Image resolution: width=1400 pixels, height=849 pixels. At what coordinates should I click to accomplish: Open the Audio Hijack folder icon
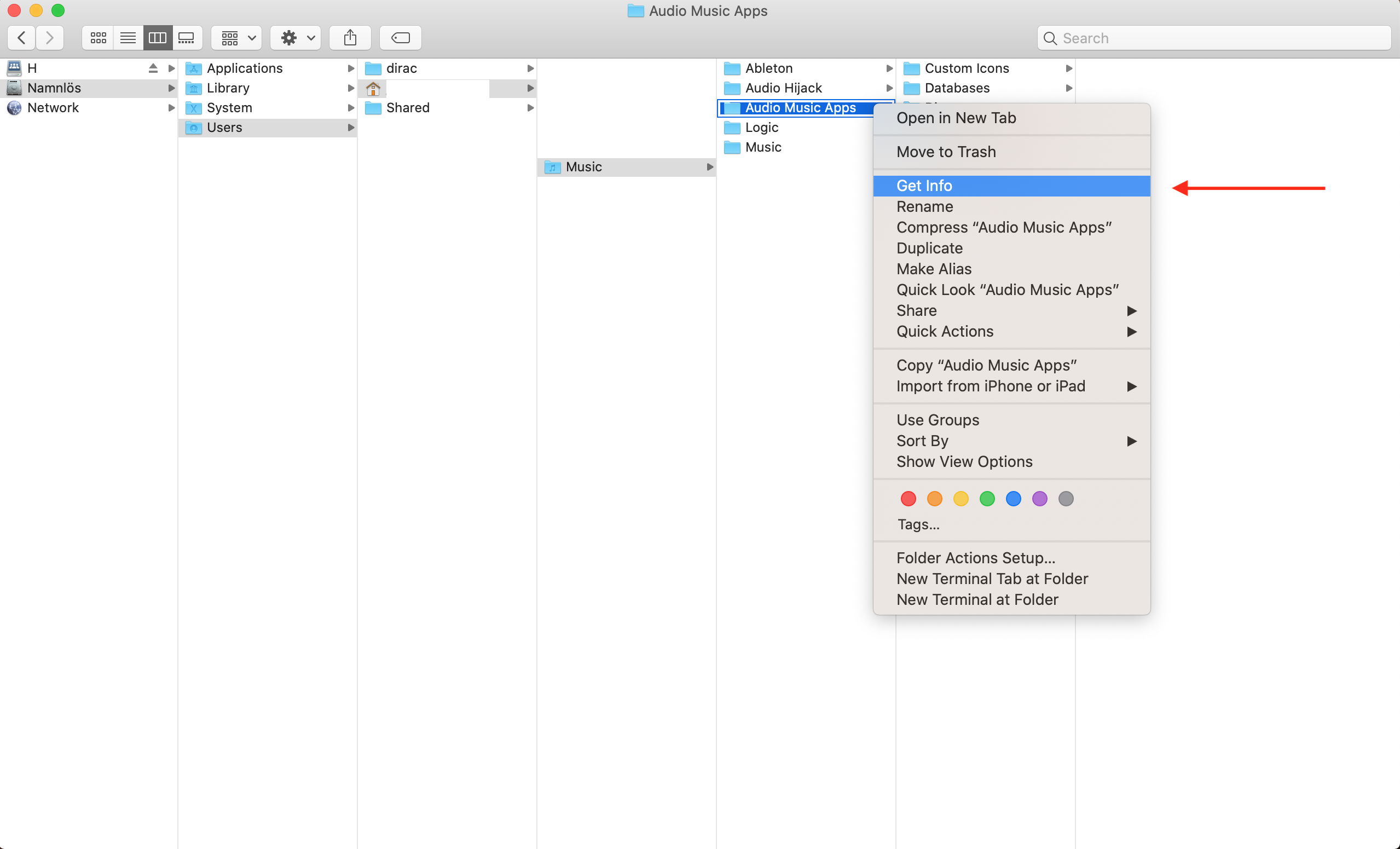tap(732, 89)
